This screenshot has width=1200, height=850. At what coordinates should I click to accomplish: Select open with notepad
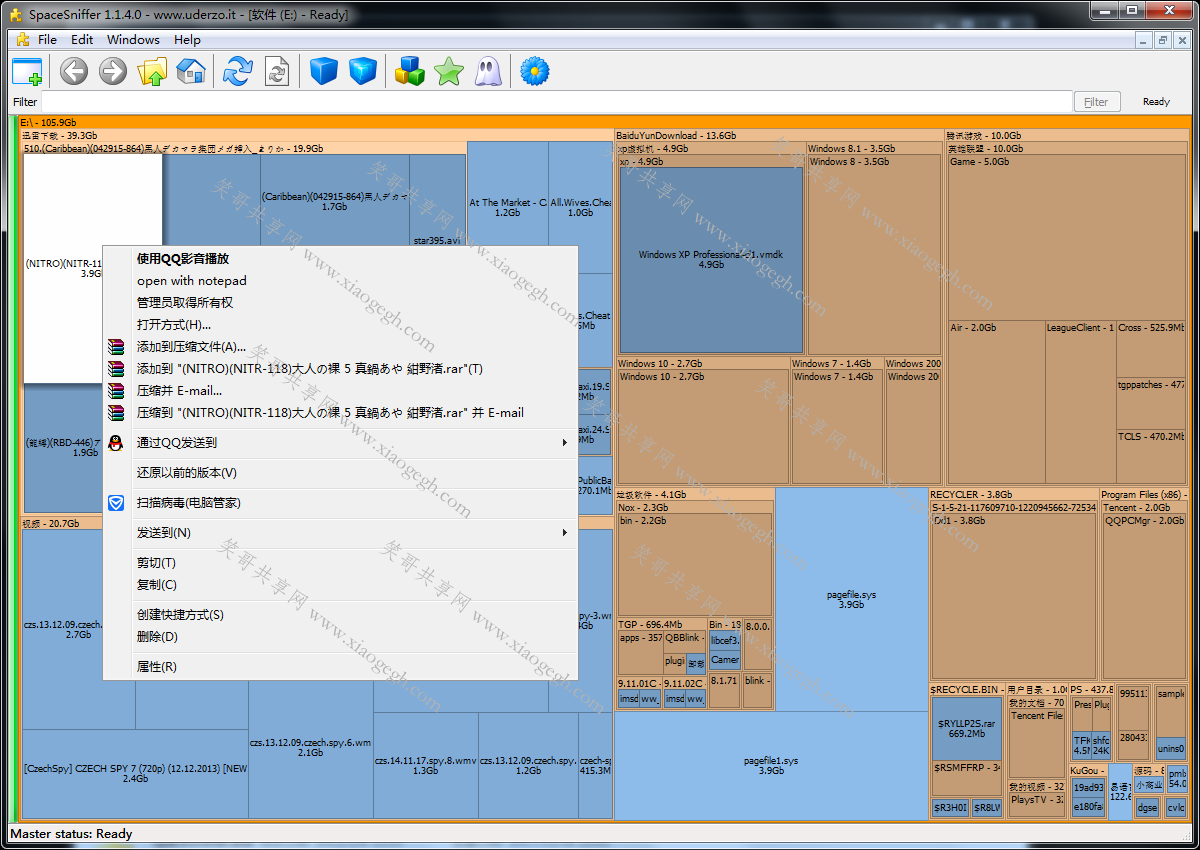tap(340, 281)
